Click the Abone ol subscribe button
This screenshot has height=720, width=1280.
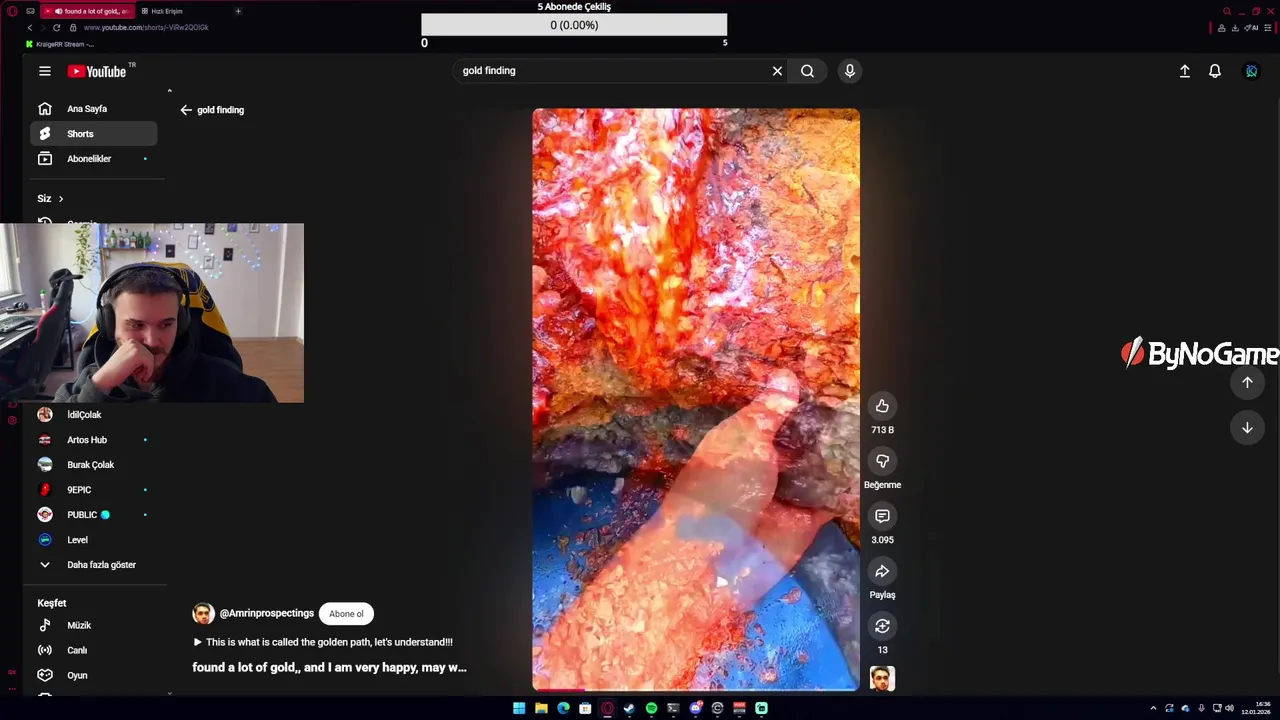coord(346,614)
